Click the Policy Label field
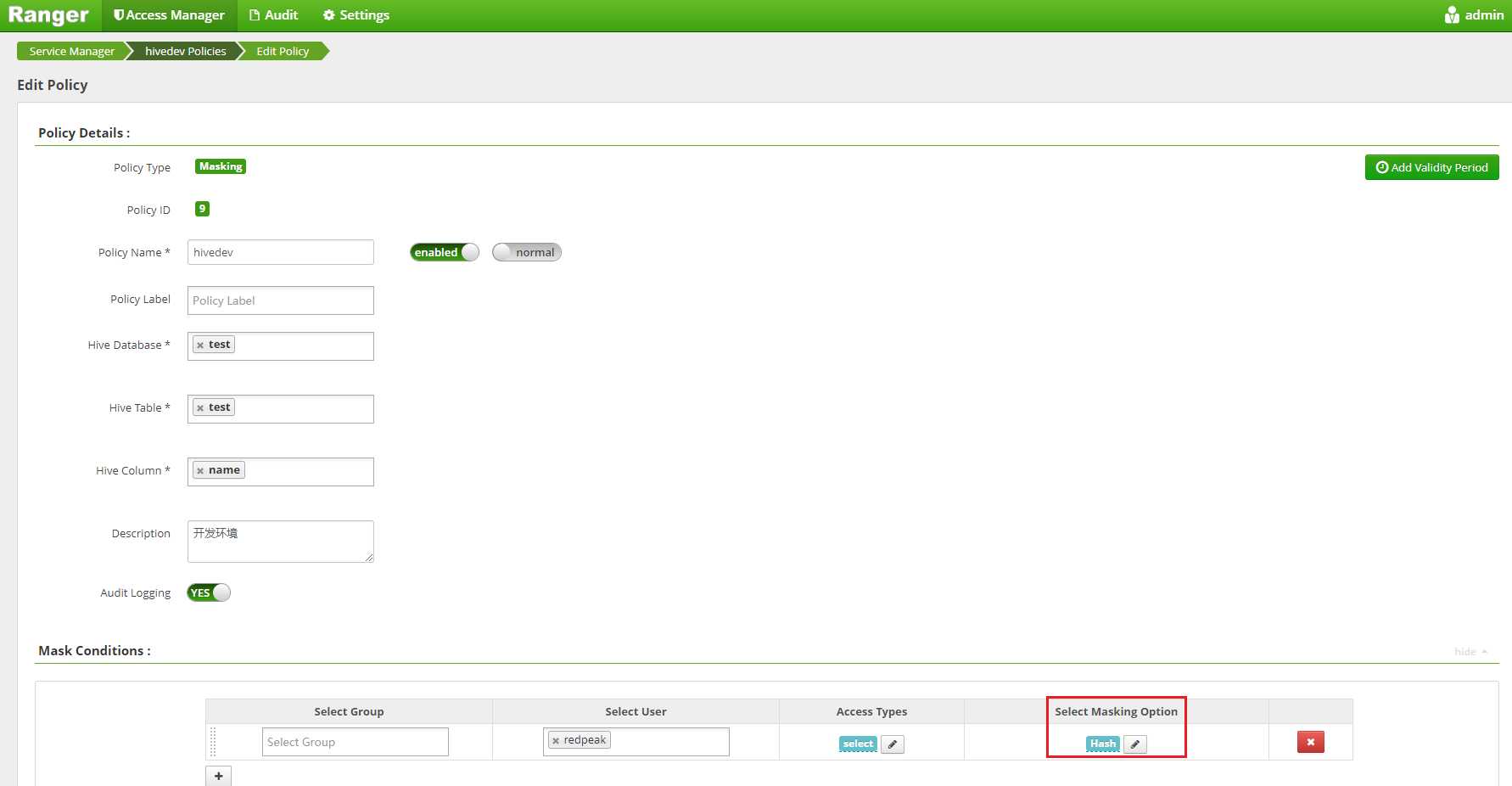The width and height of the screenshot is (1512, 786). [281, 300]
